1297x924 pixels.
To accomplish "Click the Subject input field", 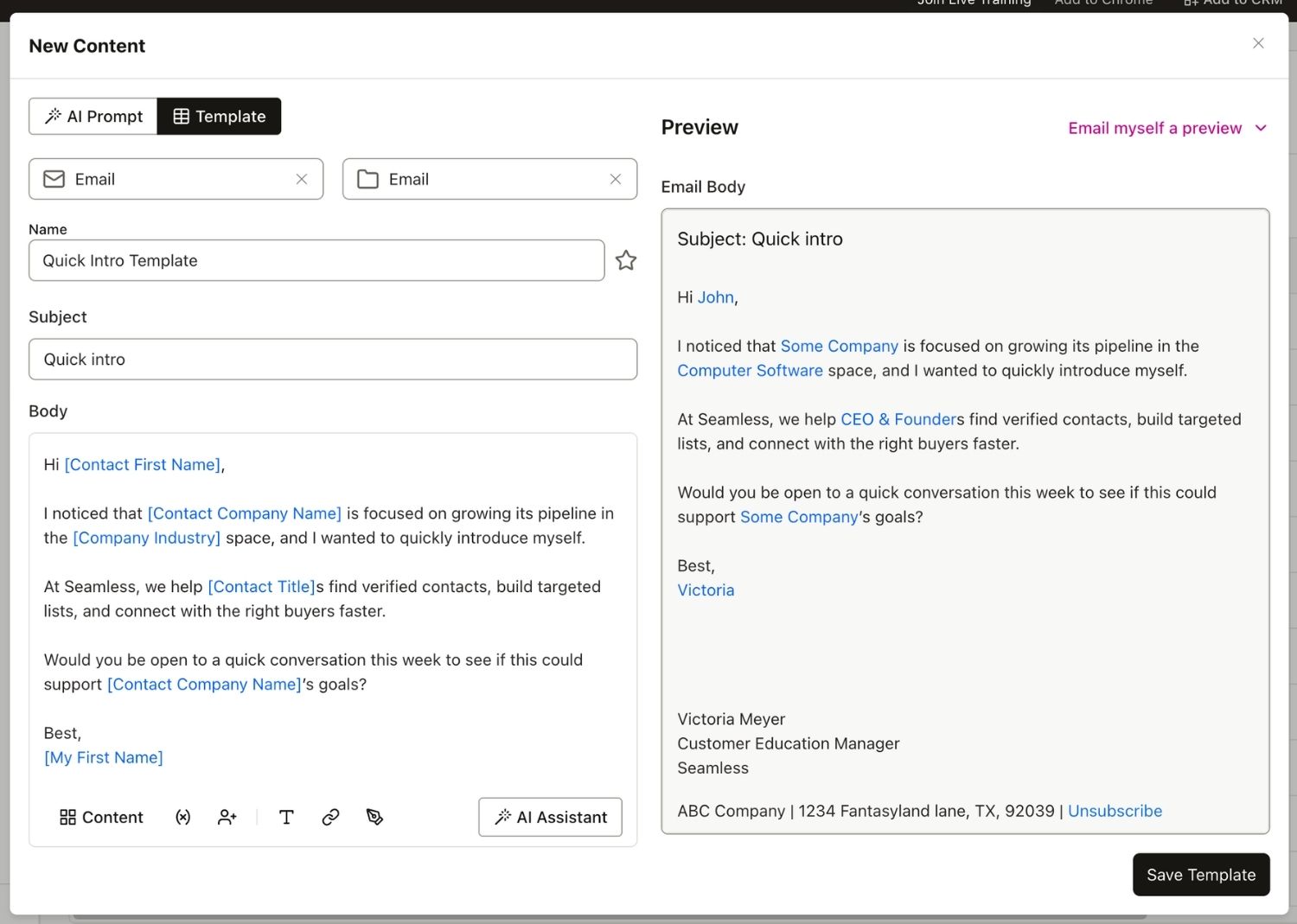I will pos(333,359).
